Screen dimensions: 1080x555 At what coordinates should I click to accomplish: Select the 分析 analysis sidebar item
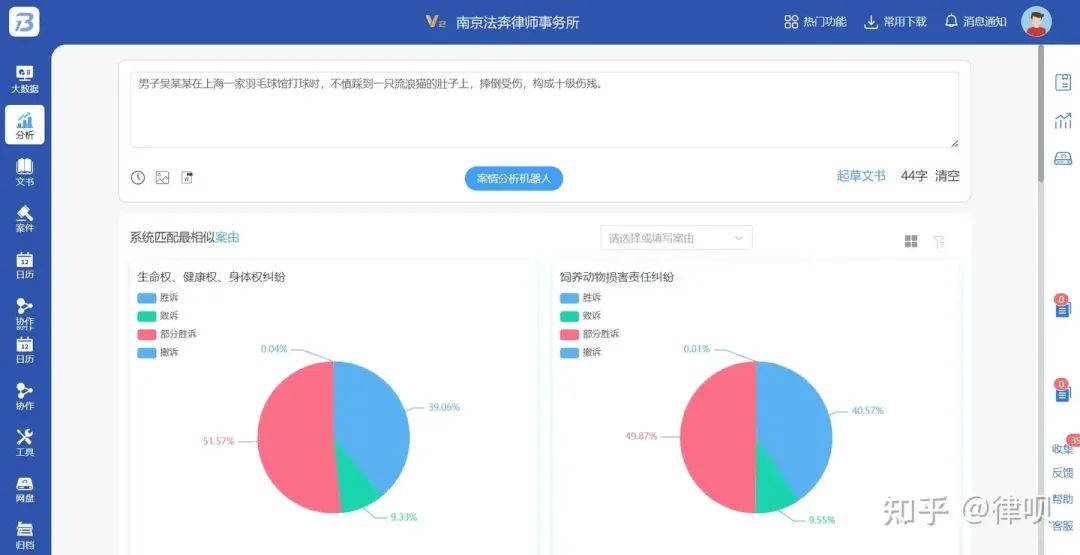tap(24, 125)
